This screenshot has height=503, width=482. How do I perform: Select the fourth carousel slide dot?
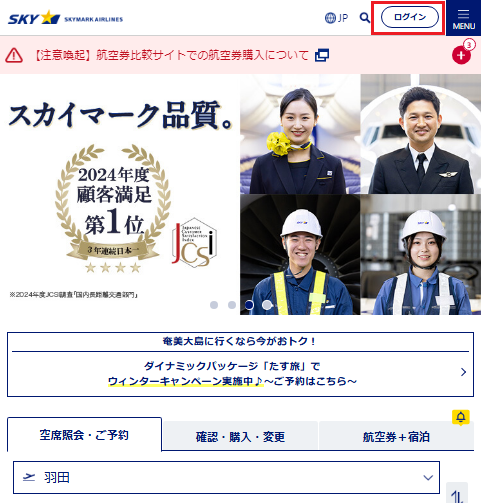[267, 305]
